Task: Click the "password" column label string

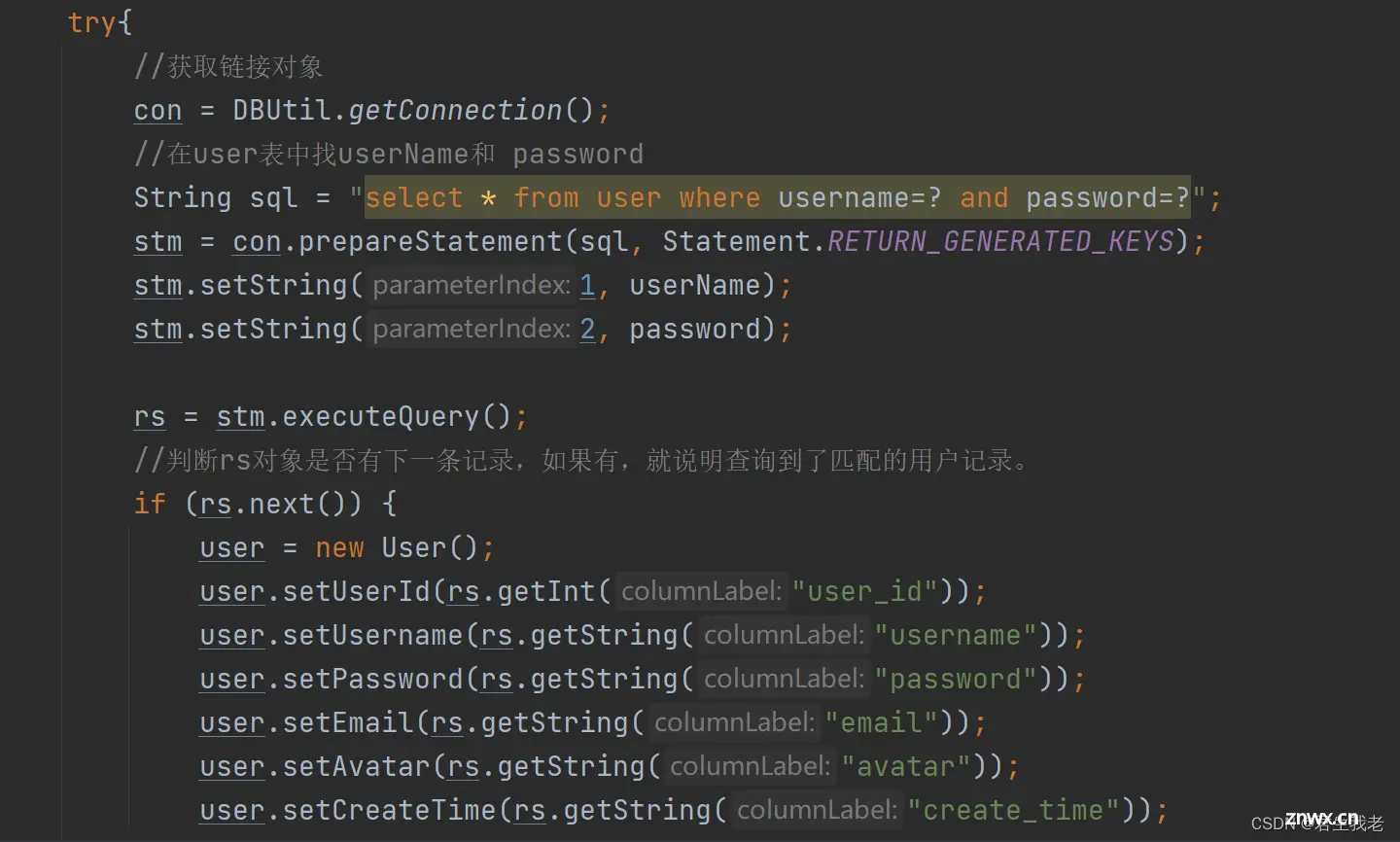Action: pyautogui.click(x=956, y=679)
